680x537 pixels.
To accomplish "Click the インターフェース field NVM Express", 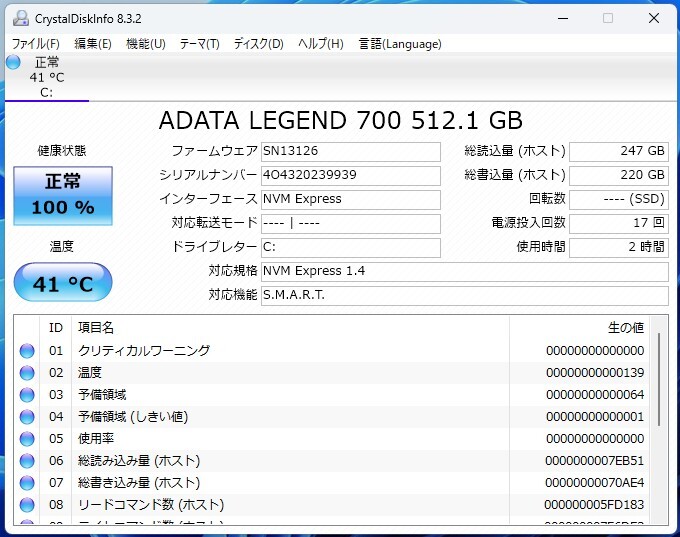I will [350, 199].
